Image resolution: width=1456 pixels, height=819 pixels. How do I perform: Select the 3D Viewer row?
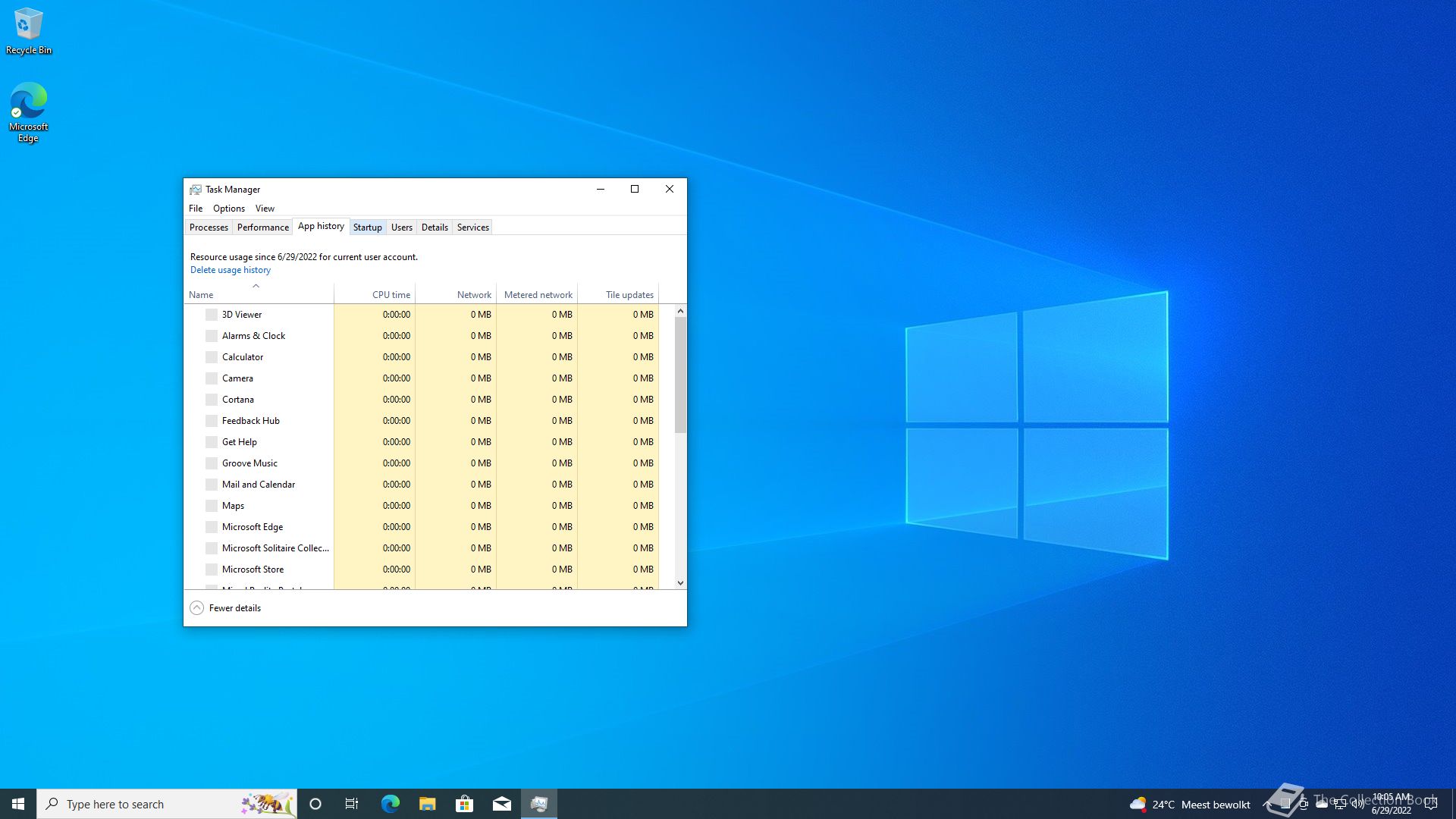coord(421,315)
